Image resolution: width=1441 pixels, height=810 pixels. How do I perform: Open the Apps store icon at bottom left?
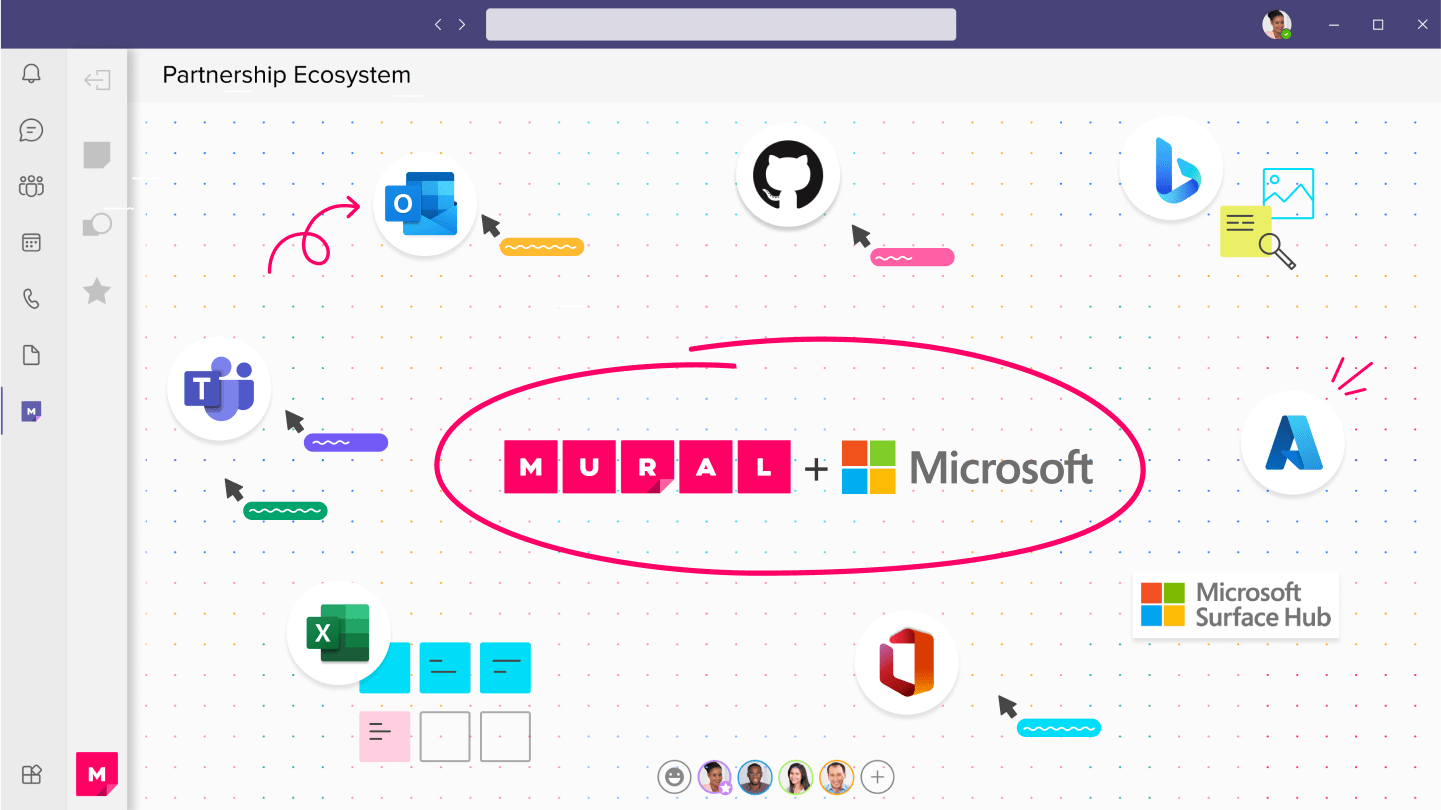[x=31, y=775]
